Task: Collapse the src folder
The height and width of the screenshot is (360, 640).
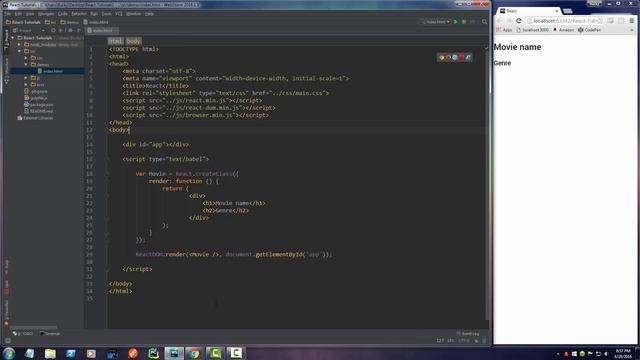Action: 19,51
